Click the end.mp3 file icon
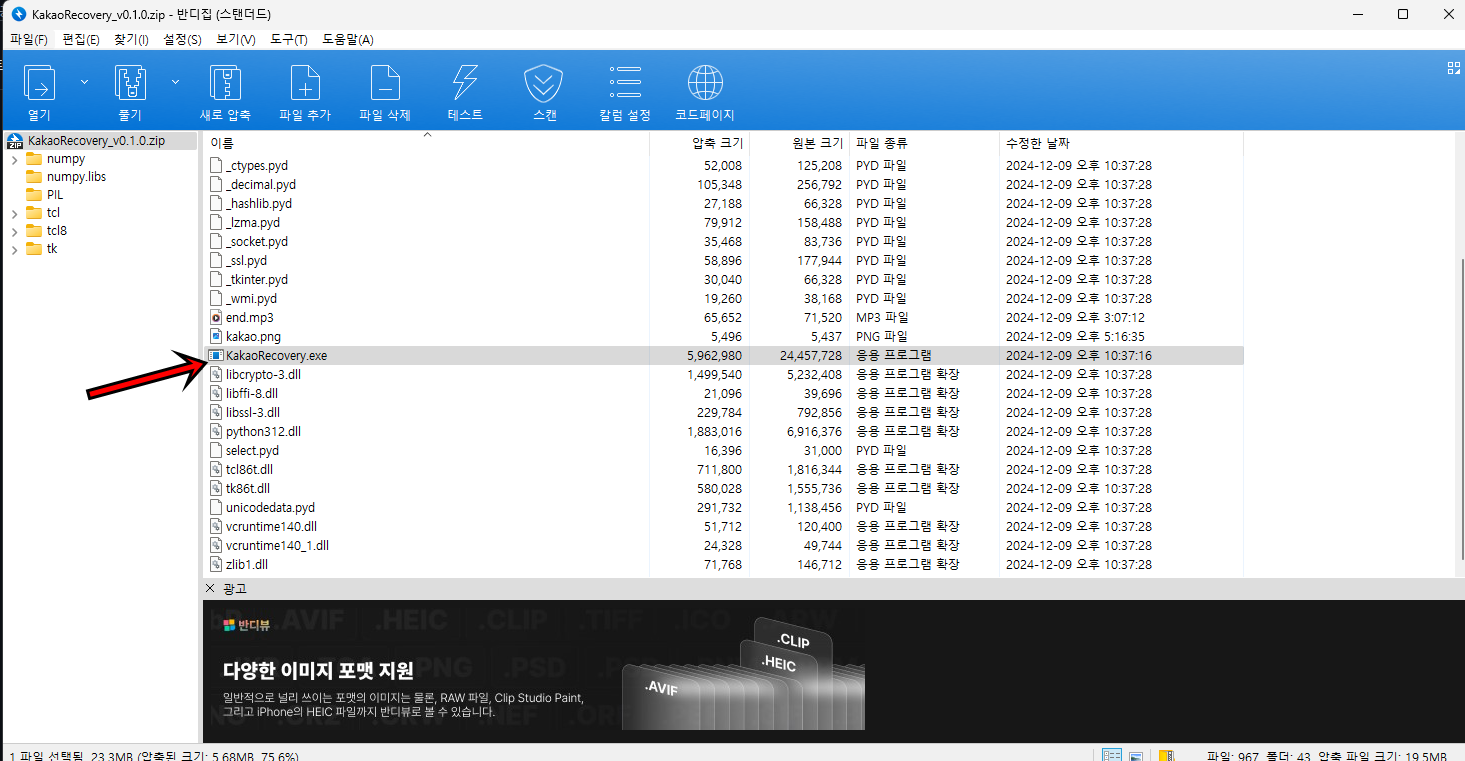 tap(217, 317)
